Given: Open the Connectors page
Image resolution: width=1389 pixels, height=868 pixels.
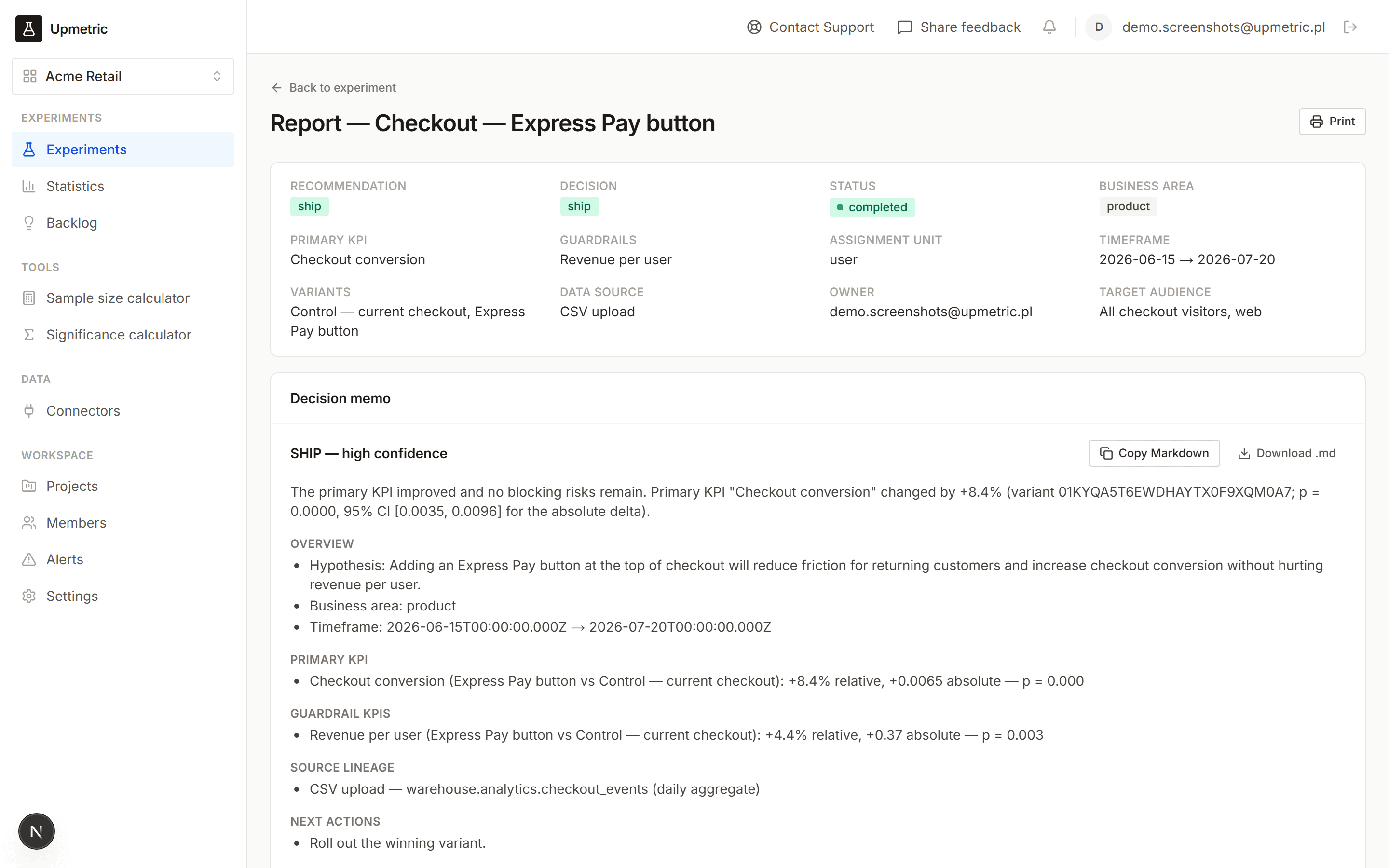Looking at the screenshot, I should (123, 410).
